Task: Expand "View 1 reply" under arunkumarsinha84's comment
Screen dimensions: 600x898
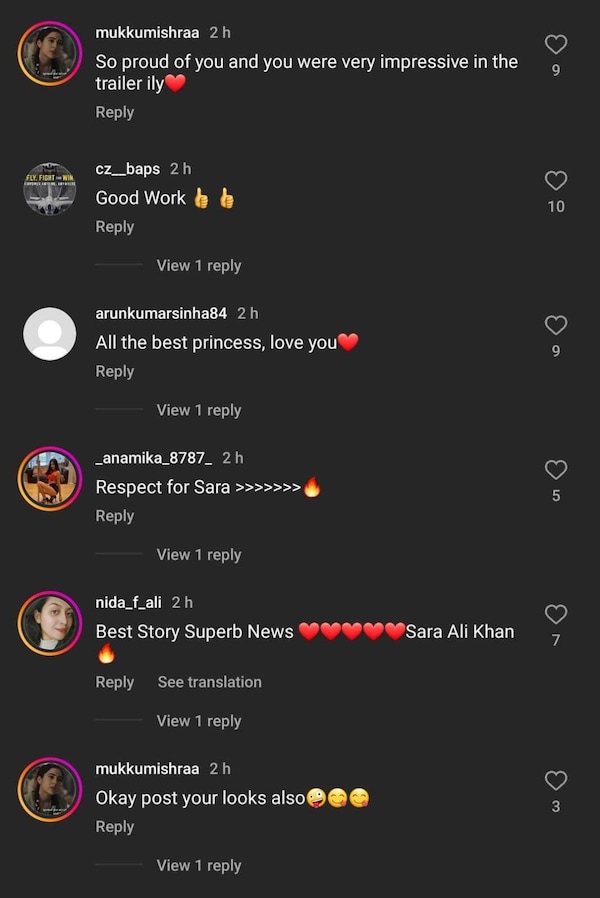Action: [x=198, y=410]
